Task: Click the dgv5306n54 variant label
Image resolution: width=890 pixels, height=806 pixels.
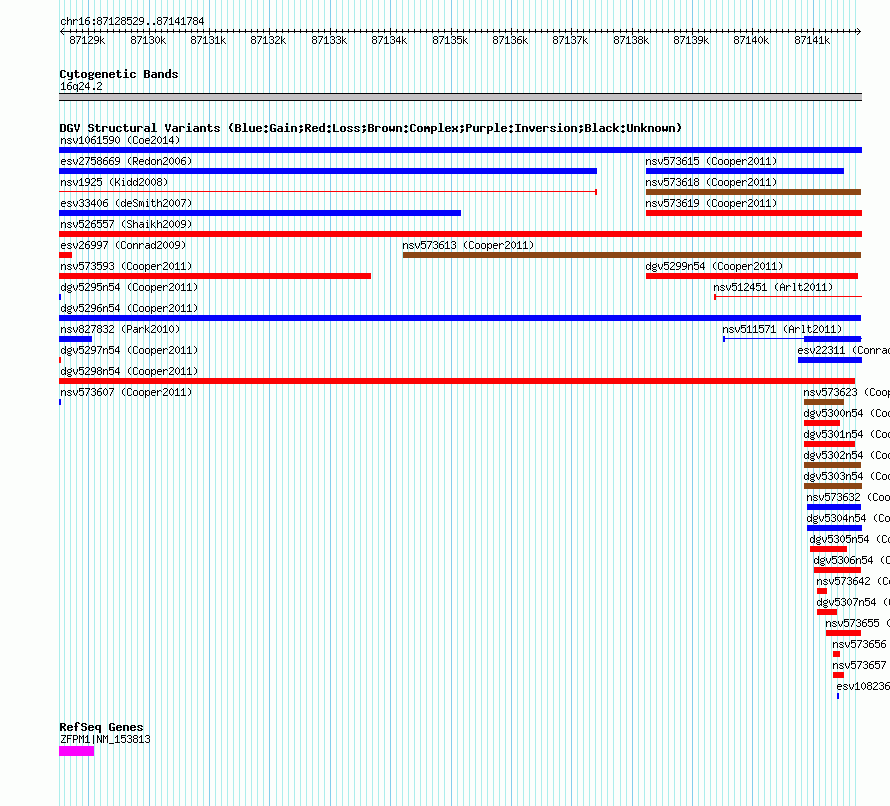Action: (x=851, y=560)
